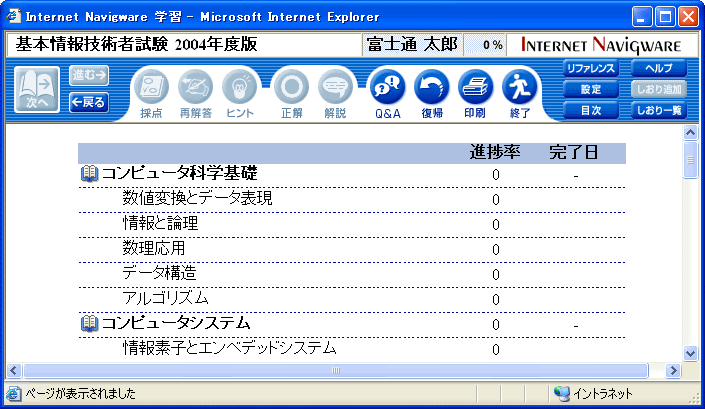Click the vertical scrollbar up arrow

tap(690, 132)
